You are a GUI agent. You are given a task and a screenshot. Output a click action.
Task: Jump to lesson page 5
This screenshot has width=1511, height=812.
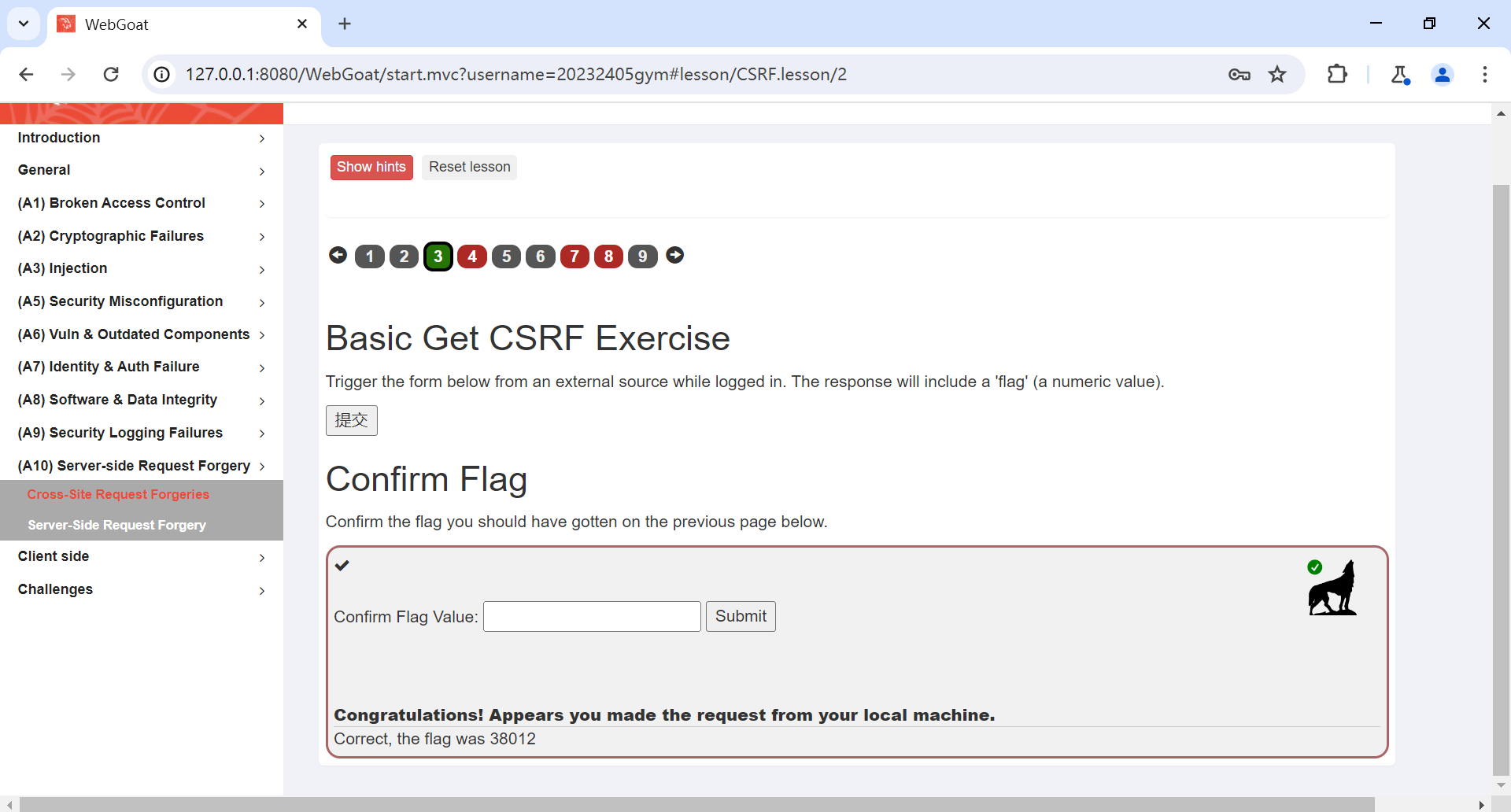pyautogui.click(x=507, y=257)
